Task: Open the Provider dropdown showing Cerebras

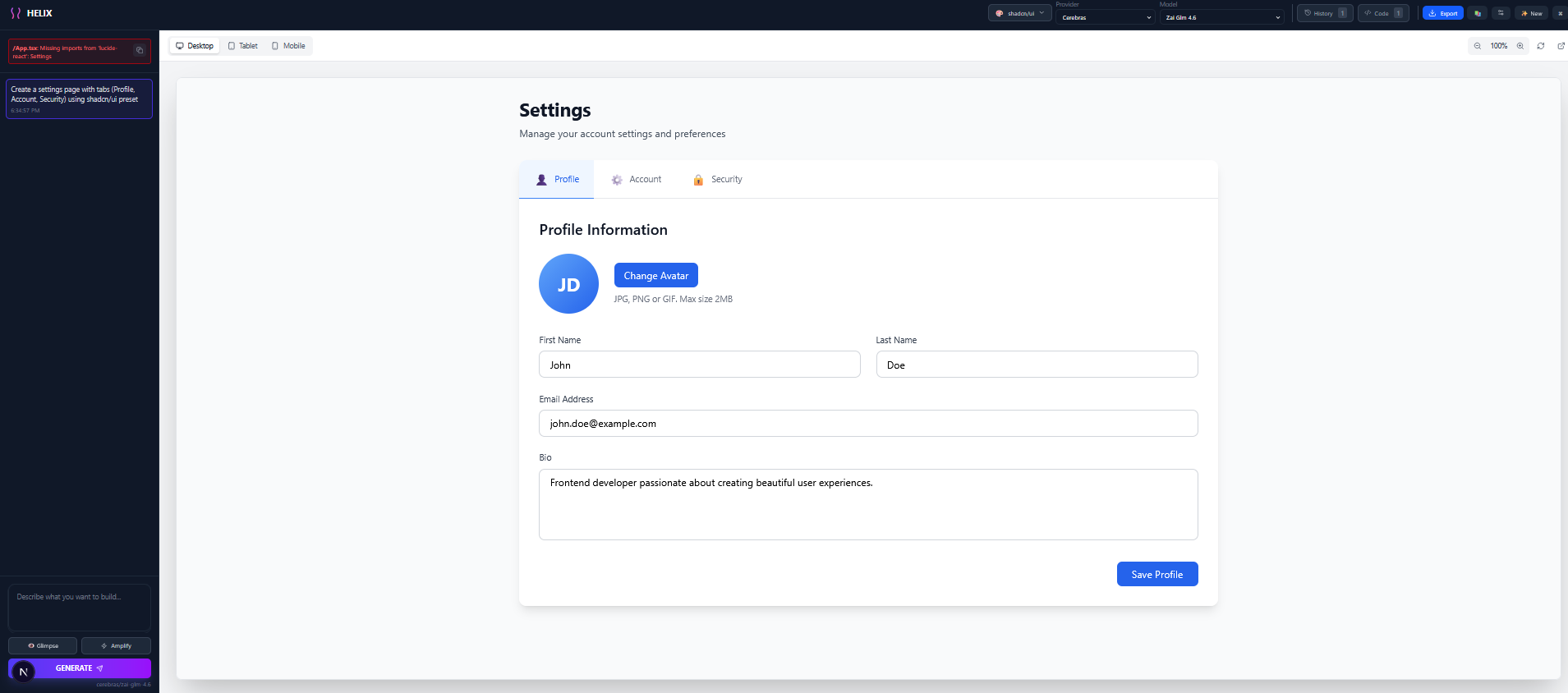Action: coord(1106,17)
